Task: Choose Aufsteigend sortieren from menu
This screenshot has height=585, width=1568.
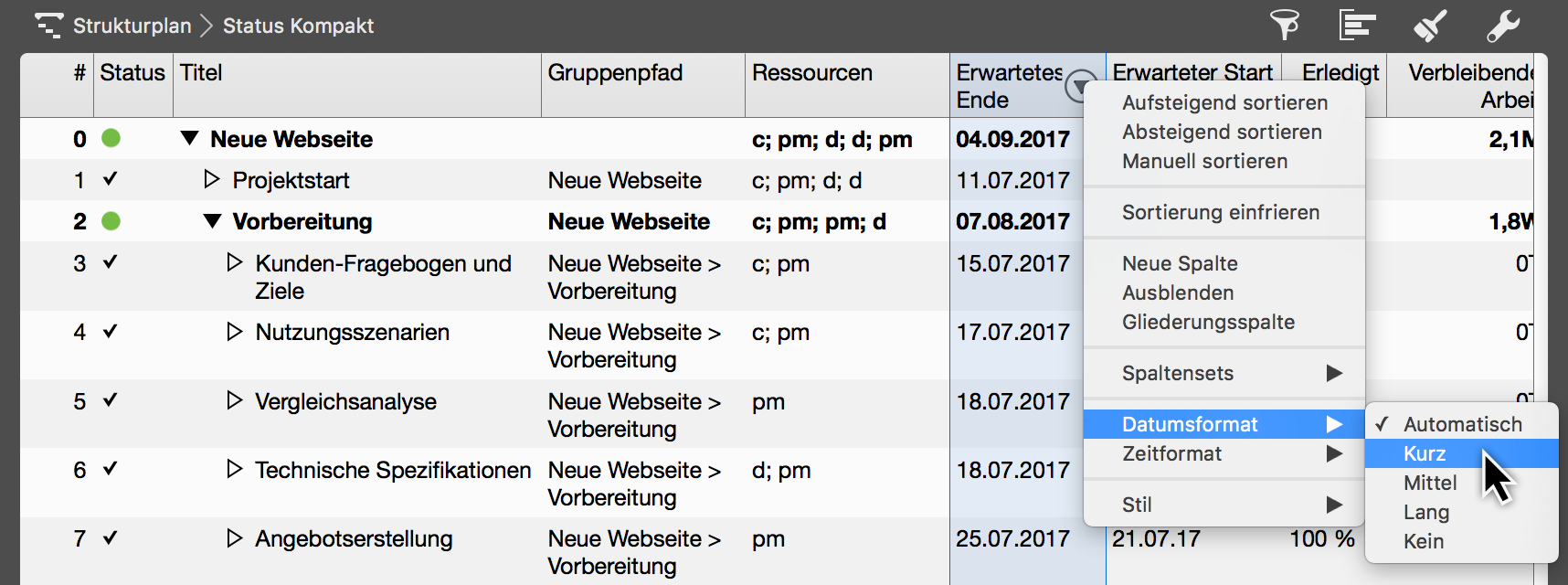Action: pyautogui.click(x=1224, y=102)
